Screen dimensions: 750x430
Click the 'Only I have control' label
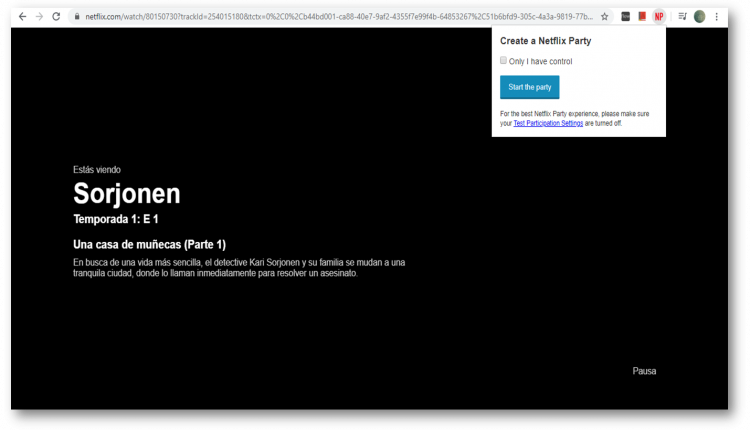540,61
